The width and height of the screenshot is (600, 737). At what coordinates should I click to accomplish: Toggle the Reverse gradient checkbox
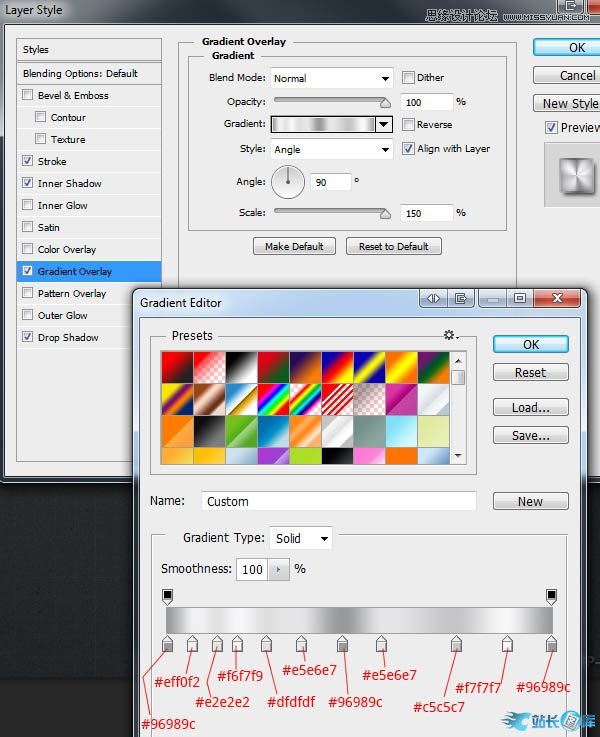(408, 125)
